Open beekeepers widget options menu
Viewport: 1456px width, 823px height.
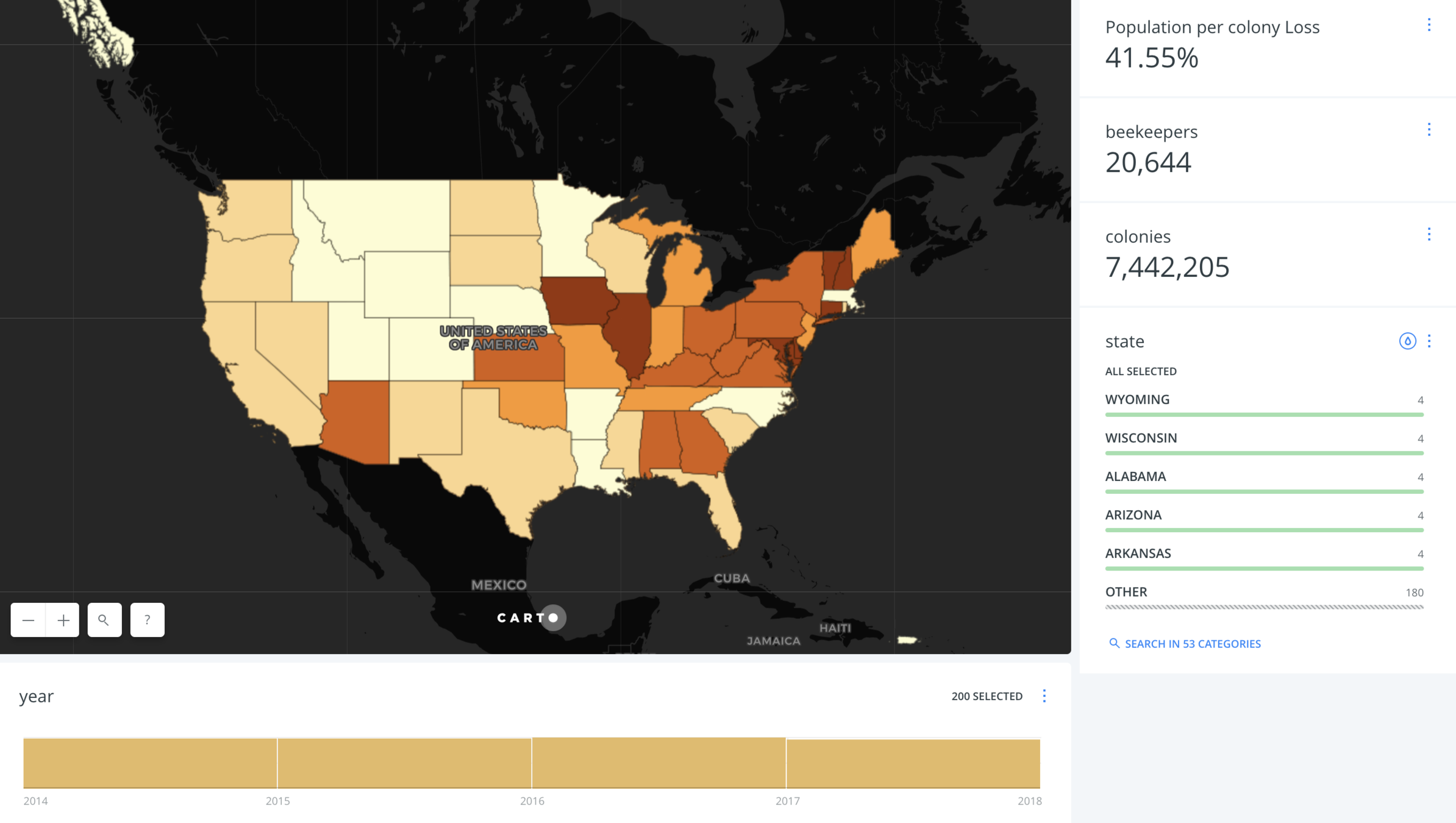1429,130
